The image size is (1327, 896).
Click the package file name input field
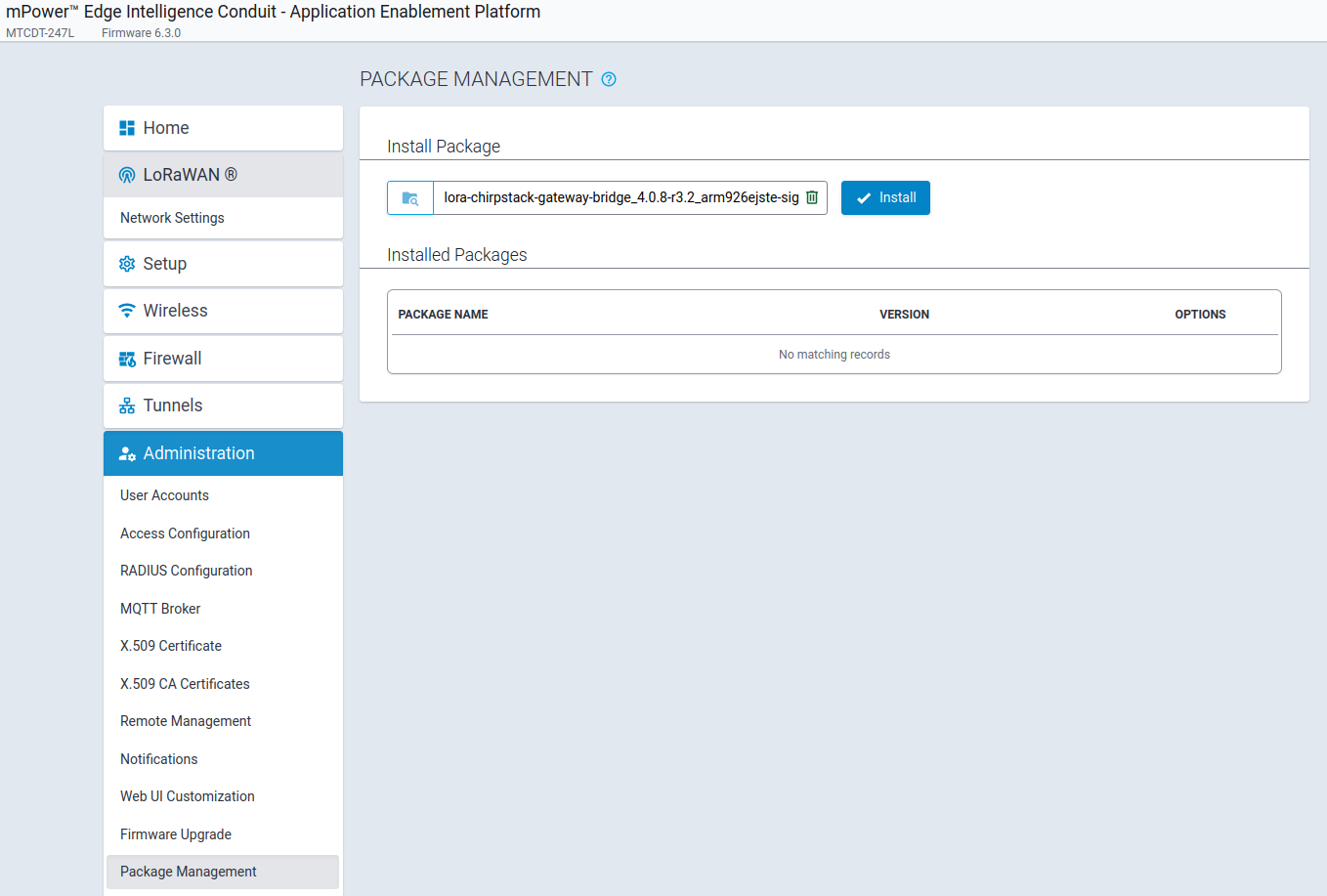click(621, 197)
